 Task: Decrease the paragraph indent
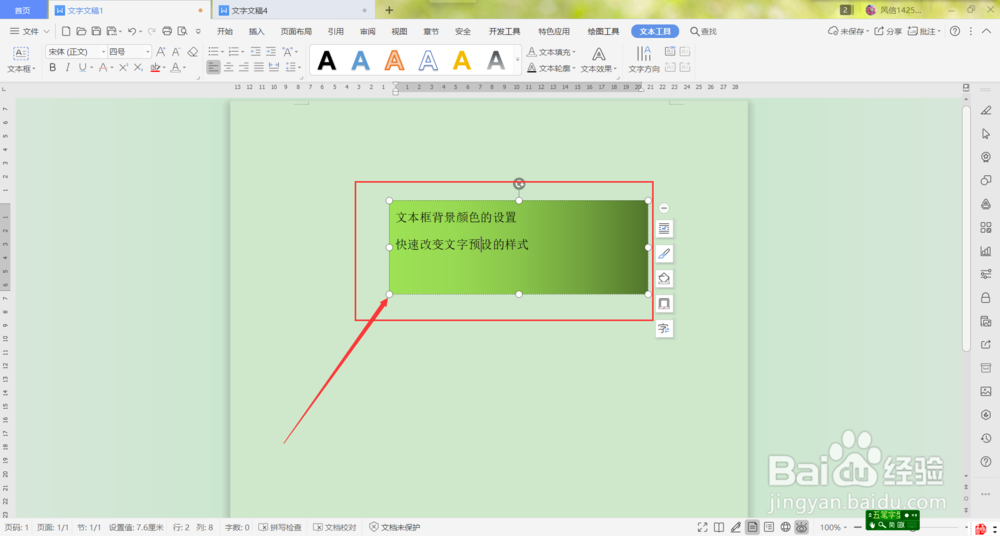[x=256, y=52]
